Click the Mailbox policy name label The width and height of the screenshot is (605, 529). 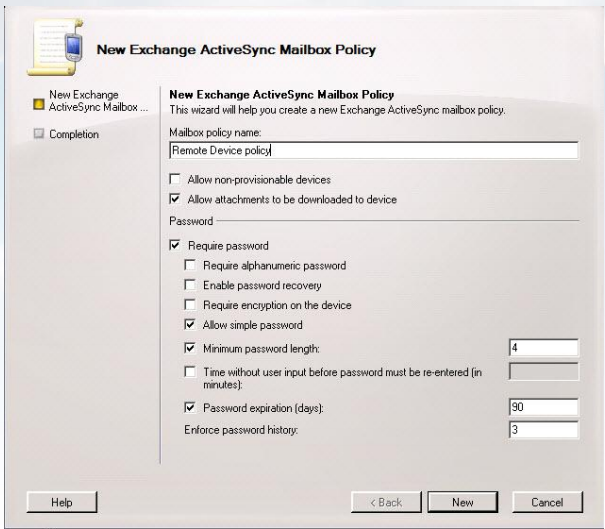(215, 132)
